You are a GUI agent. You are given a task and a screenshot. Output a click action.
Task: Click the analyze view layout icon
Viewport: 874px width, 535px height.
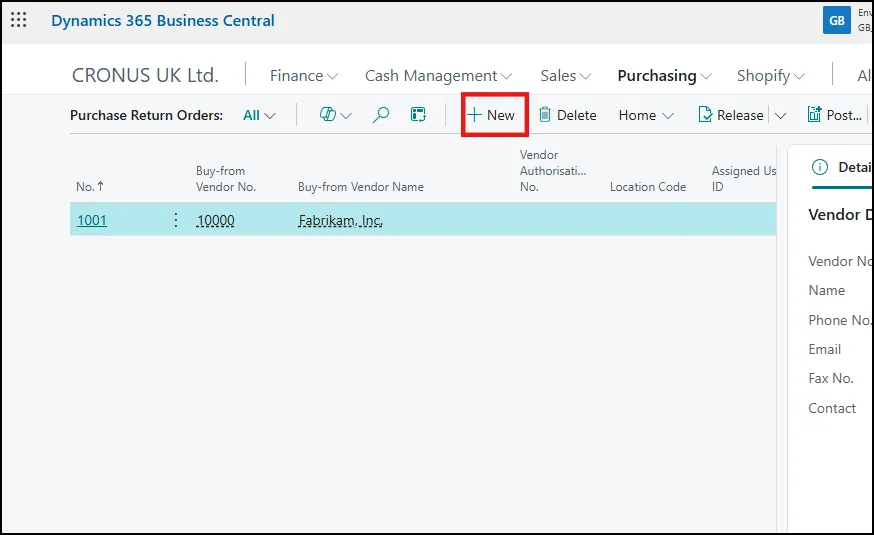point(418,115)
